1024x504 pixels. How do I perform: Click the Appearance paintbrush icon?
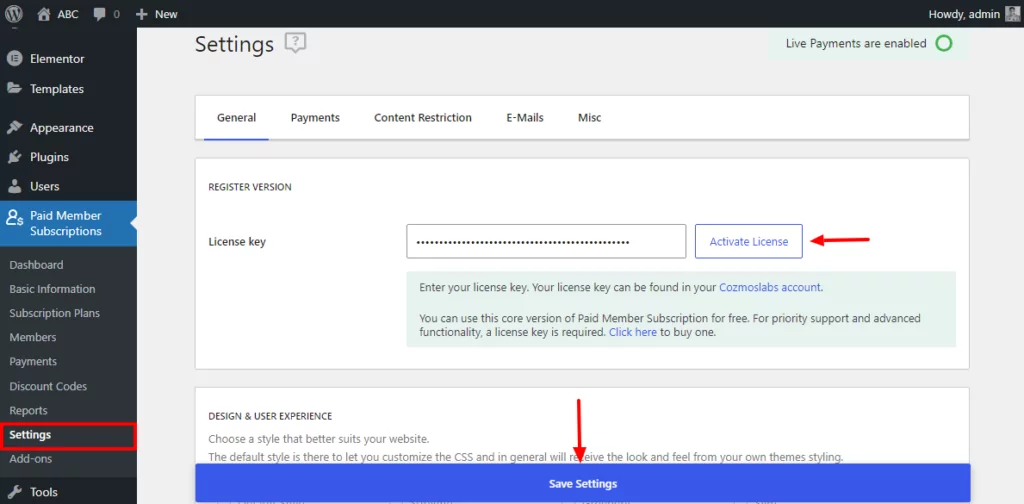point(14,128)
